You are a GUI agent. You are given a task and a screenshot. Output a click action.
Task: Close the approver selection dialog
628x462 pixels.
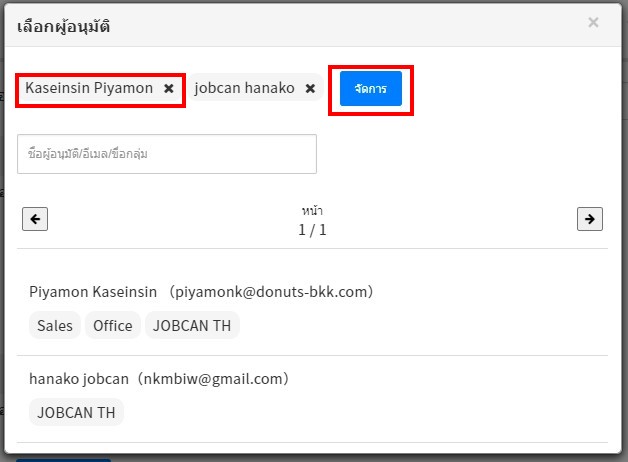coord(593,23)
